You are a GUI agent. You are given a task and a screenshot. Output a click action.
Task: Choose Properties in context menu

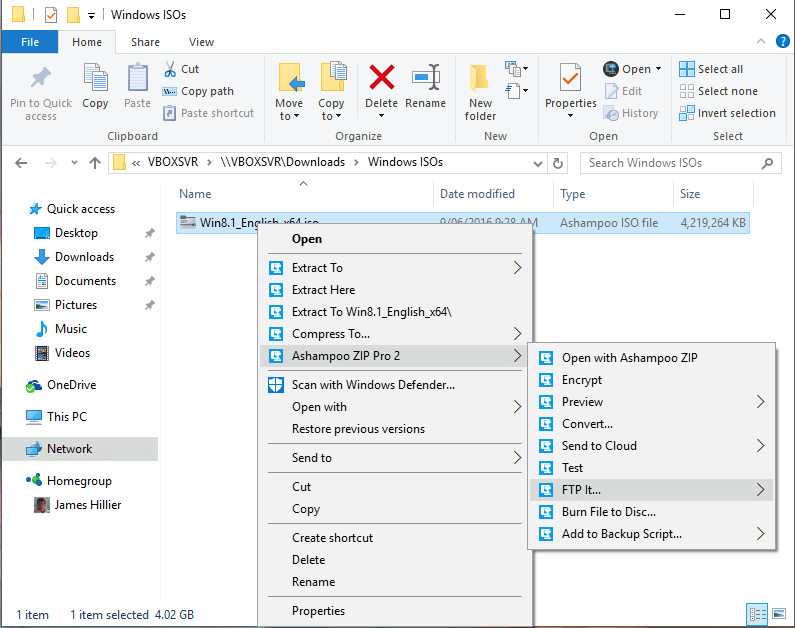(318, 611)
